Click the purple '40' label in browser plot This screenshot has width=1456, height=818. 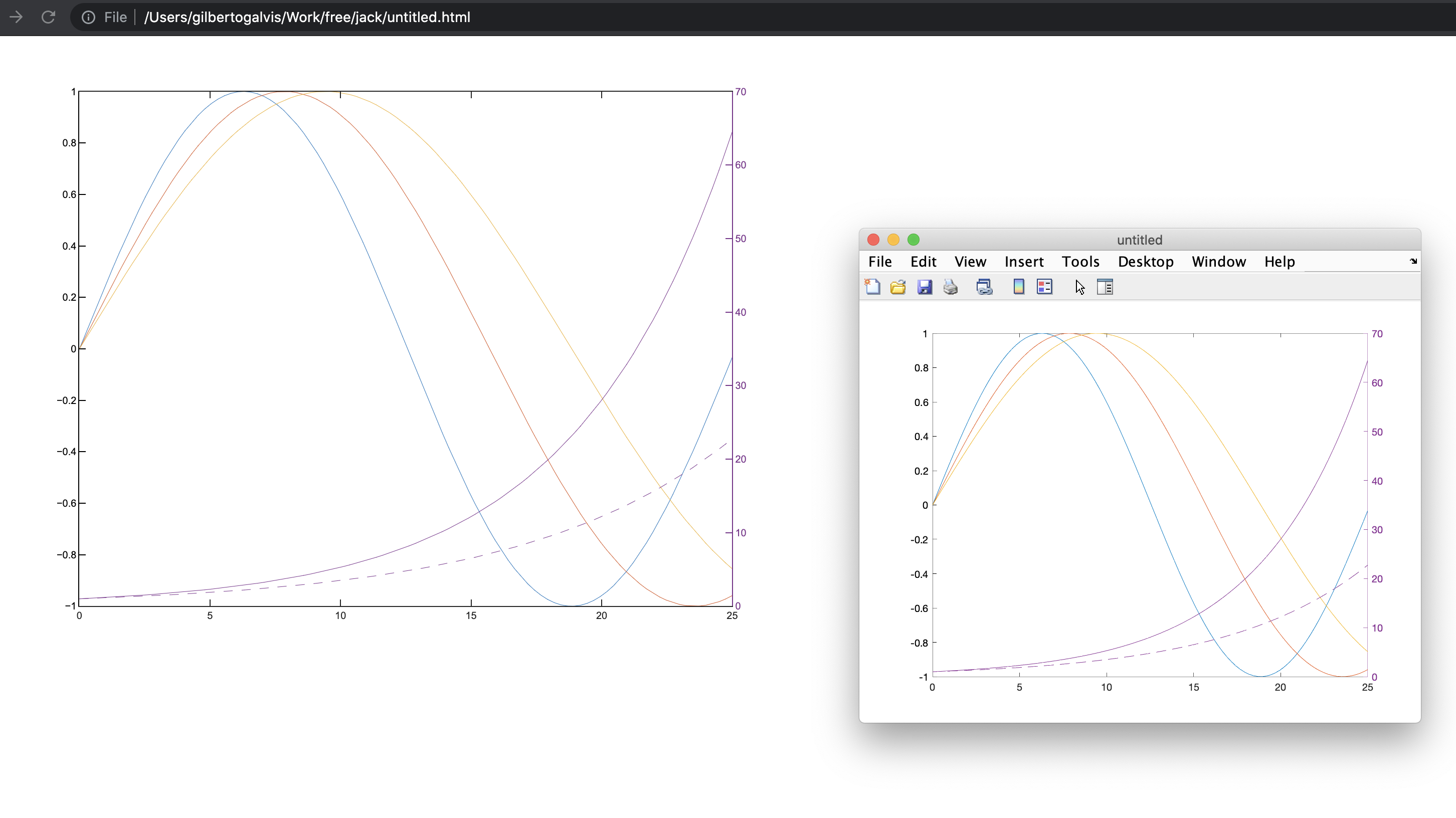(x=741, y=312)
